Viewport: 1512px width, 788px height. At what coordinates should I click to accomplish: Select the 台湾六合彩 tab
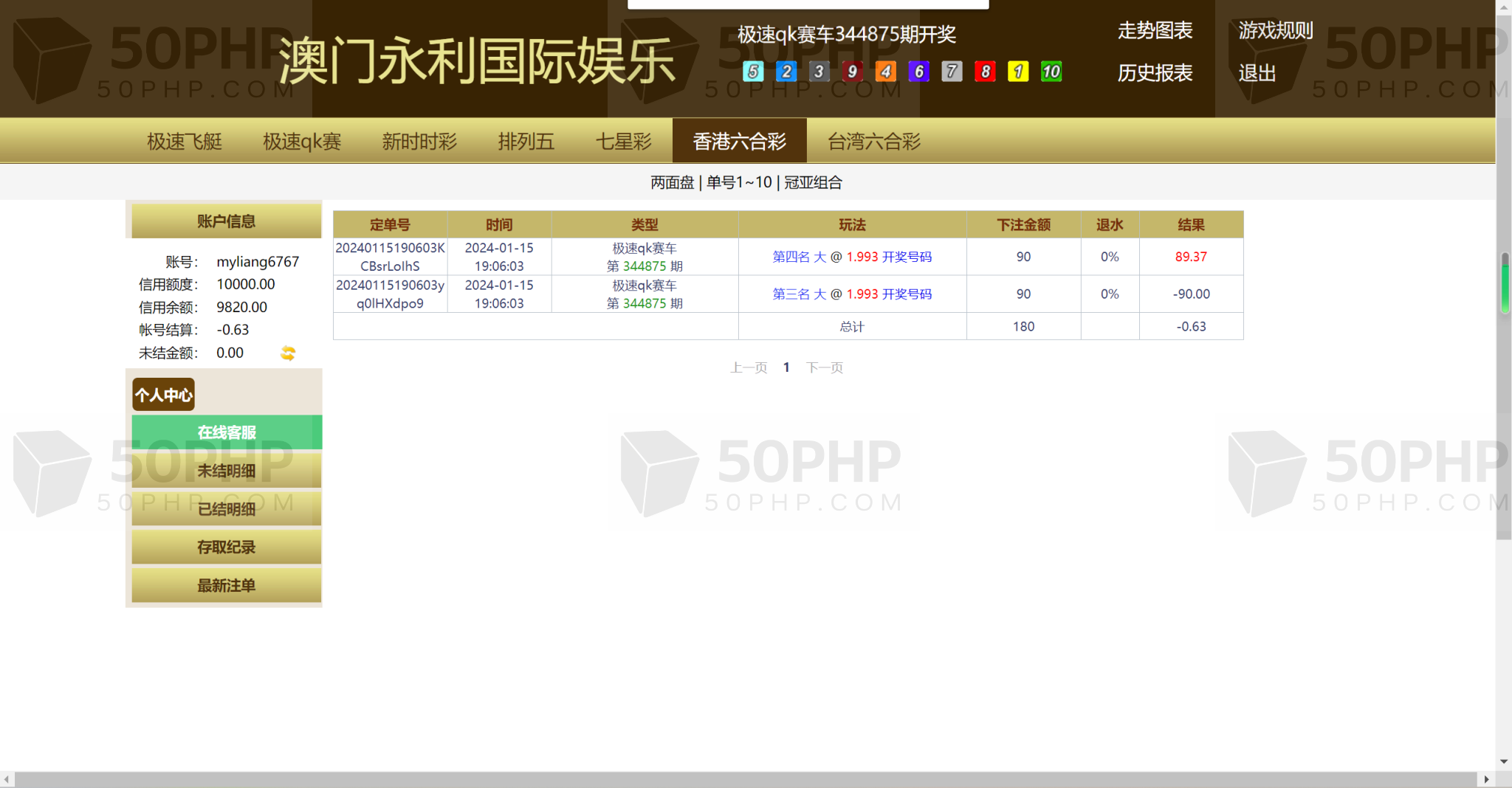point(874,141)
